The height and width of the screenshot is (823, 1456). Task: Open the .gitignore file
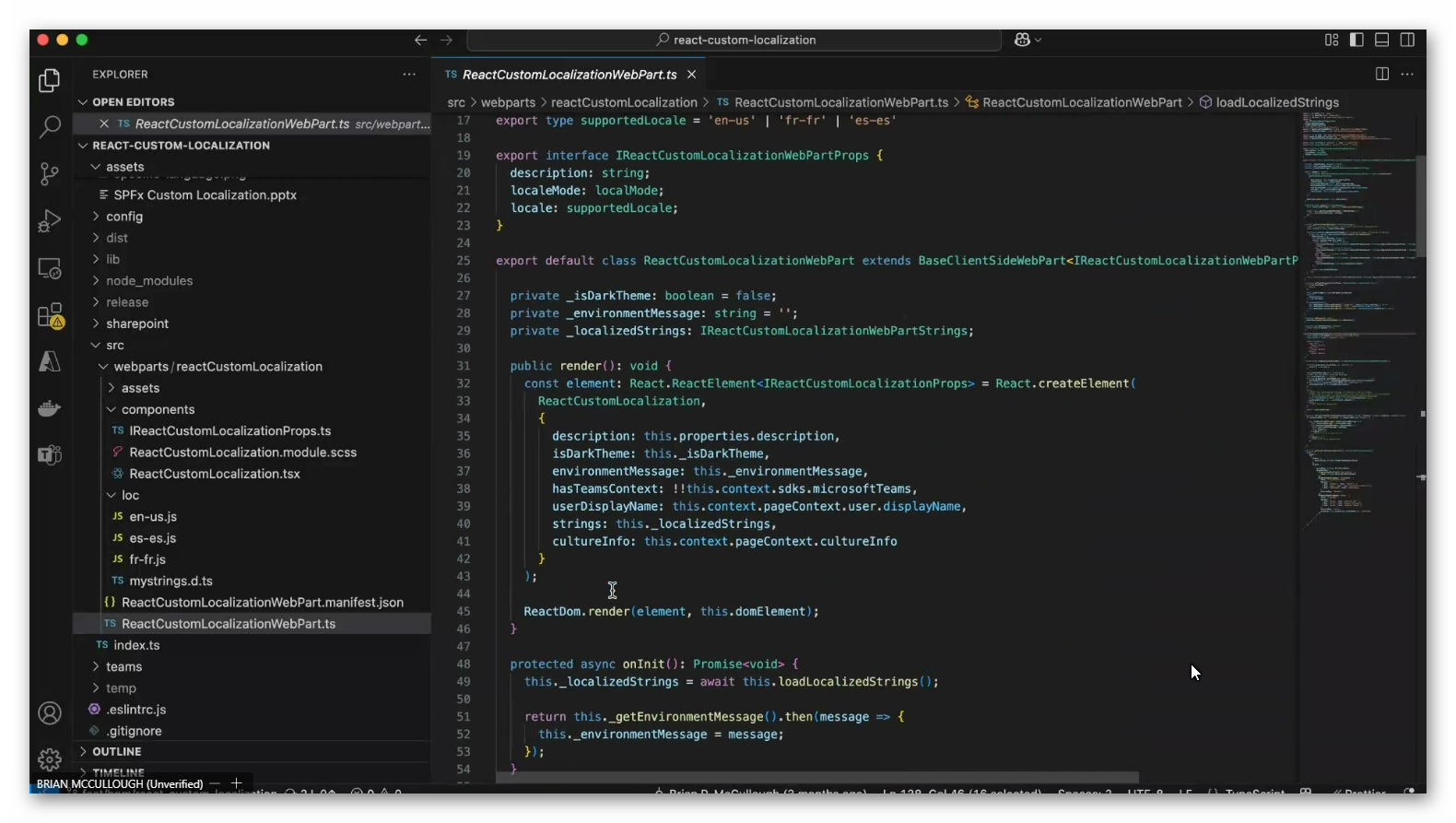[252, 731]
